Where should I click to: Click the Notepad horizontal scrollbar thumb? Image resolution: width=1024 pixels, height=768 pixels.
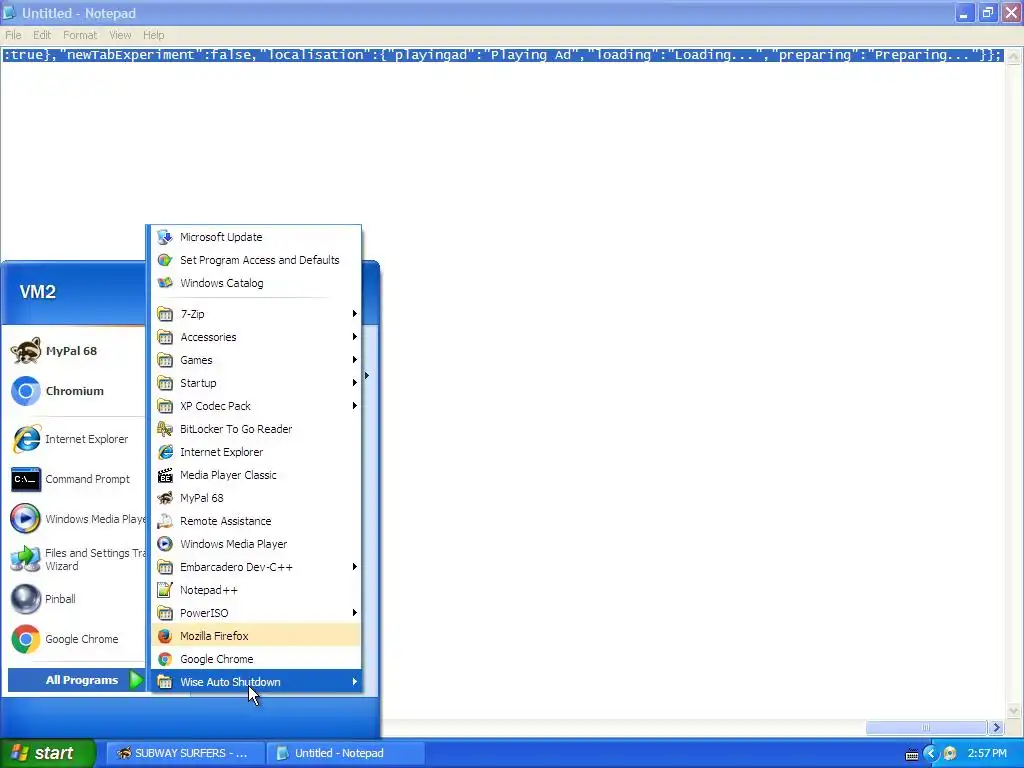[x=925, y=728]
